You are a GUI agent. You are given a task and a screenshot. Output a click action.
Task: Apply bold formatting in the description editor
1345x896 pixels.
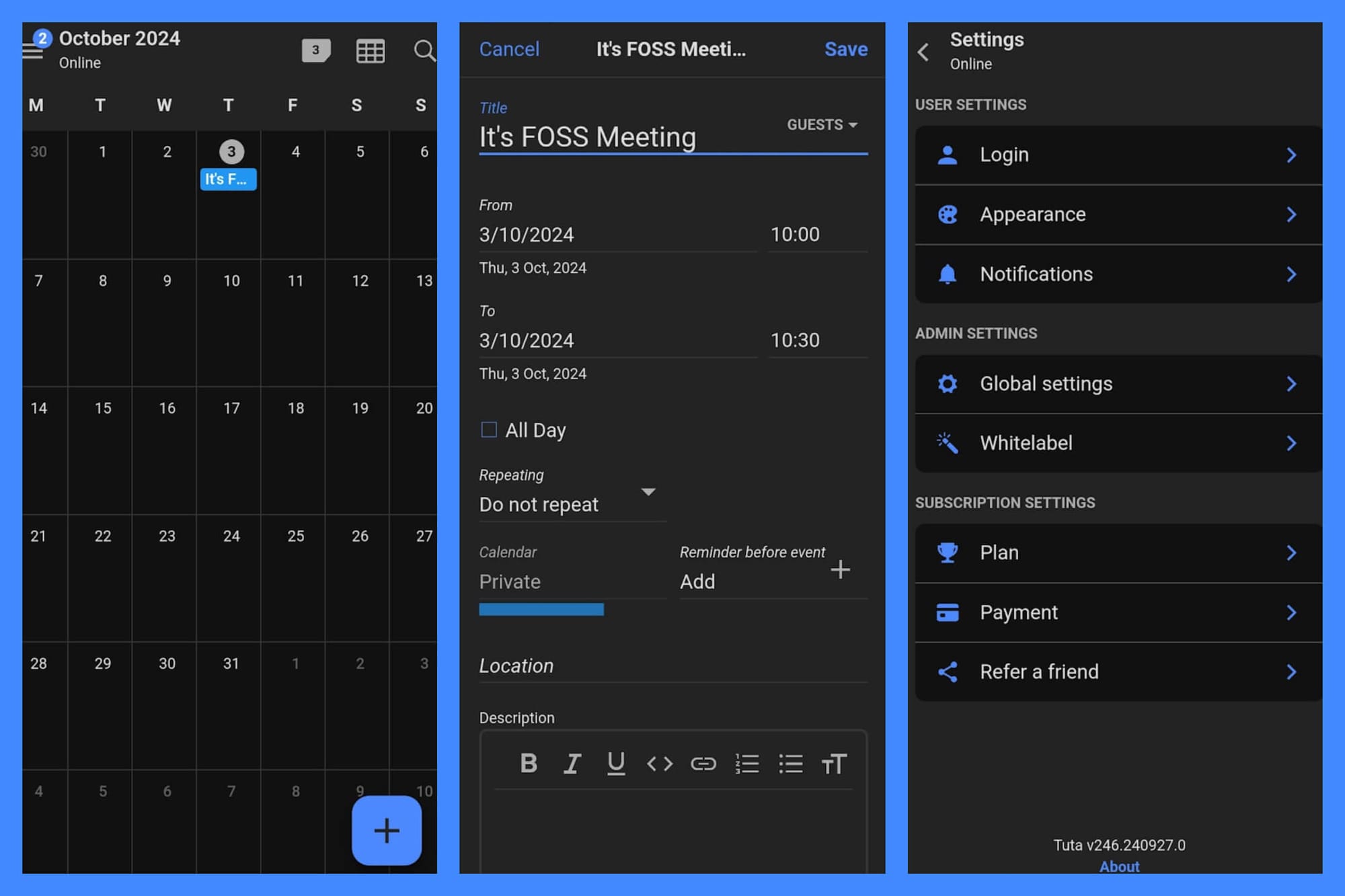(529, 763)
